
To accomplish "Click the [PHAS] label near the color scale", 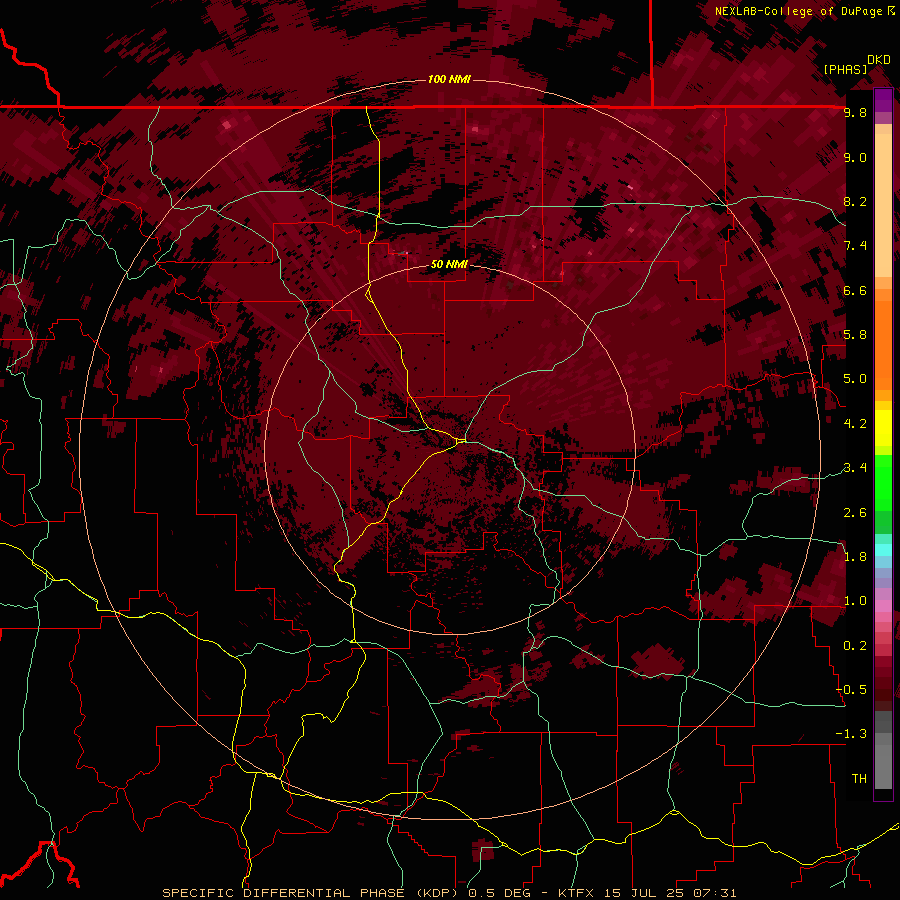I will pyautogui.click(x=845, y=69).
